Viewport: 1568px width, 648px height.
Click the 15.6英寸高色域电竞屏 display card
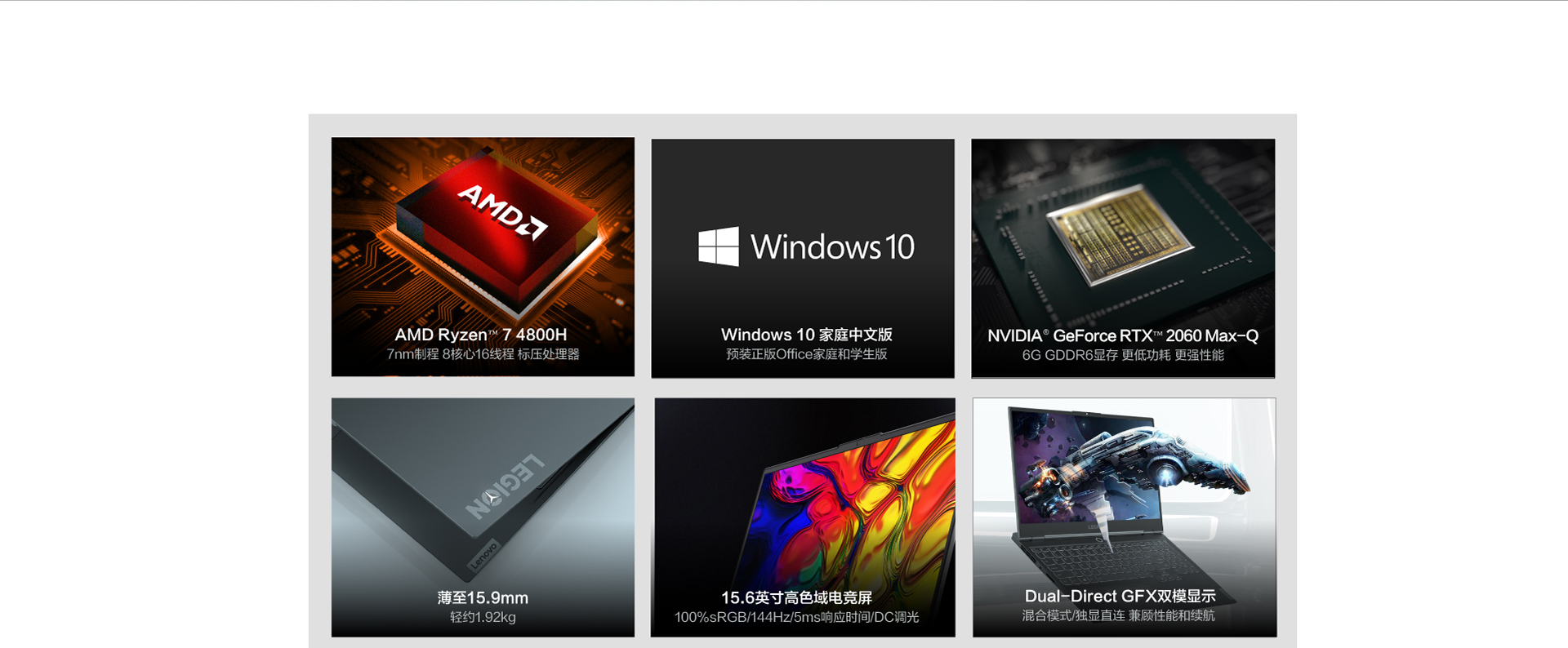(x=803, y=517)
